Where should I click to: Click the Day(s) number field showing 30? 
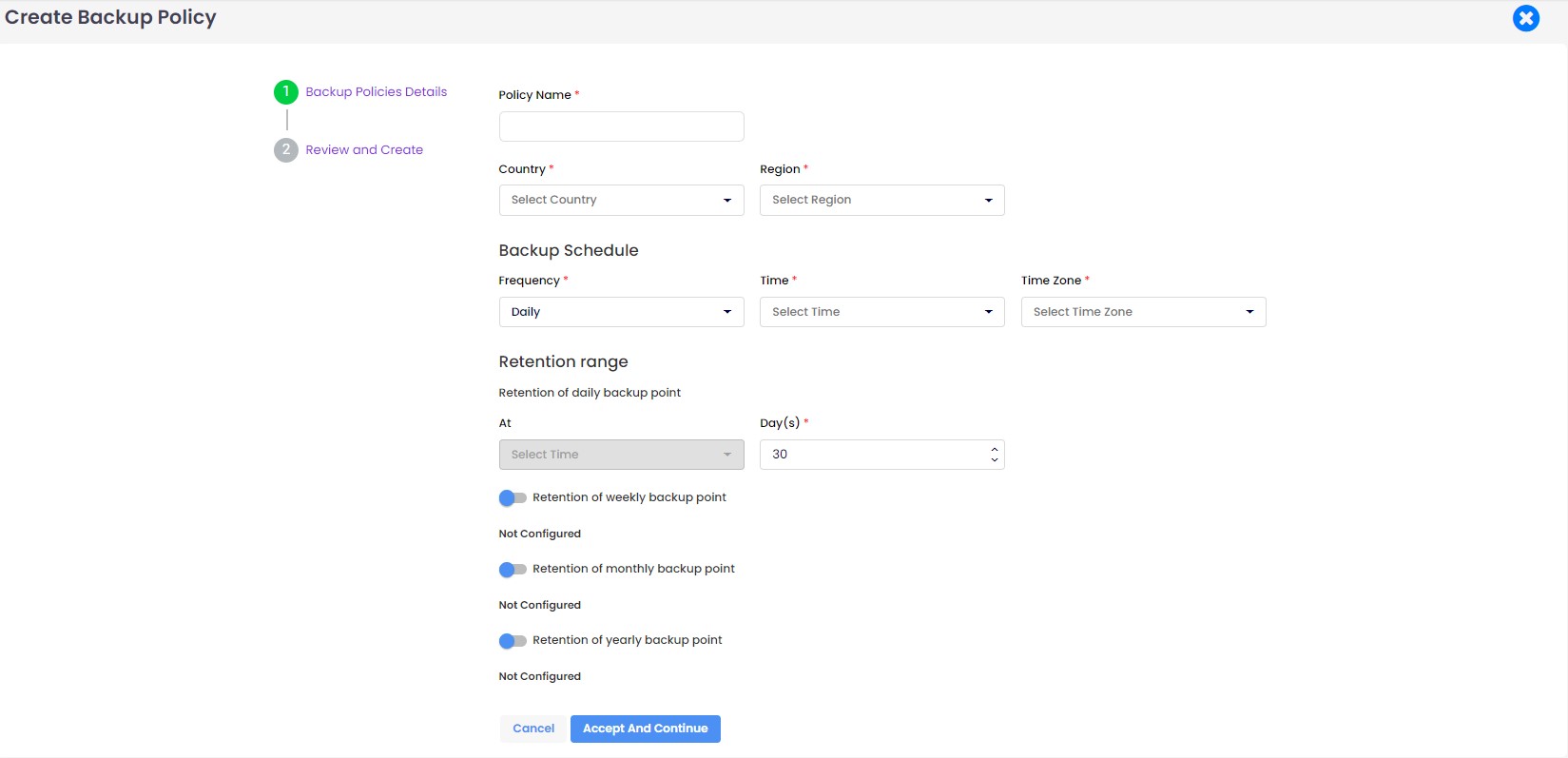pyautogui.click(x=881, y=455)
